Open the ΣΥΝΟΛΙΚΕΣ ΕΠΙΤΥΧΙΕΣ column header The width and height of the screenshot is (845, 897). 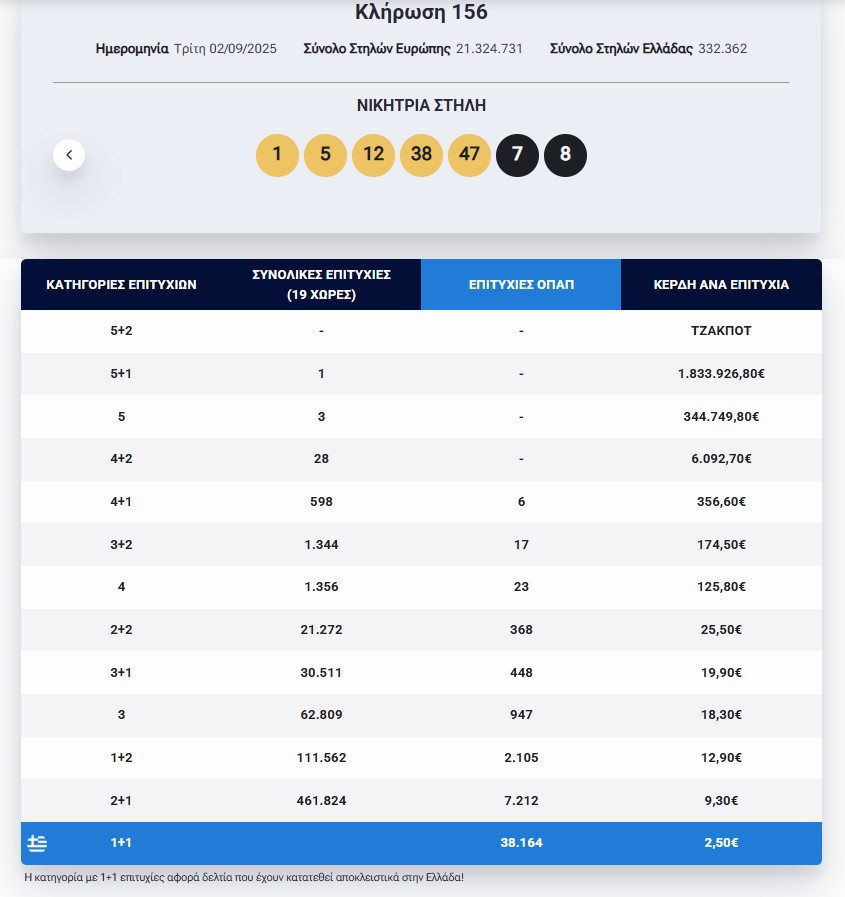click(x=321, y=284)
